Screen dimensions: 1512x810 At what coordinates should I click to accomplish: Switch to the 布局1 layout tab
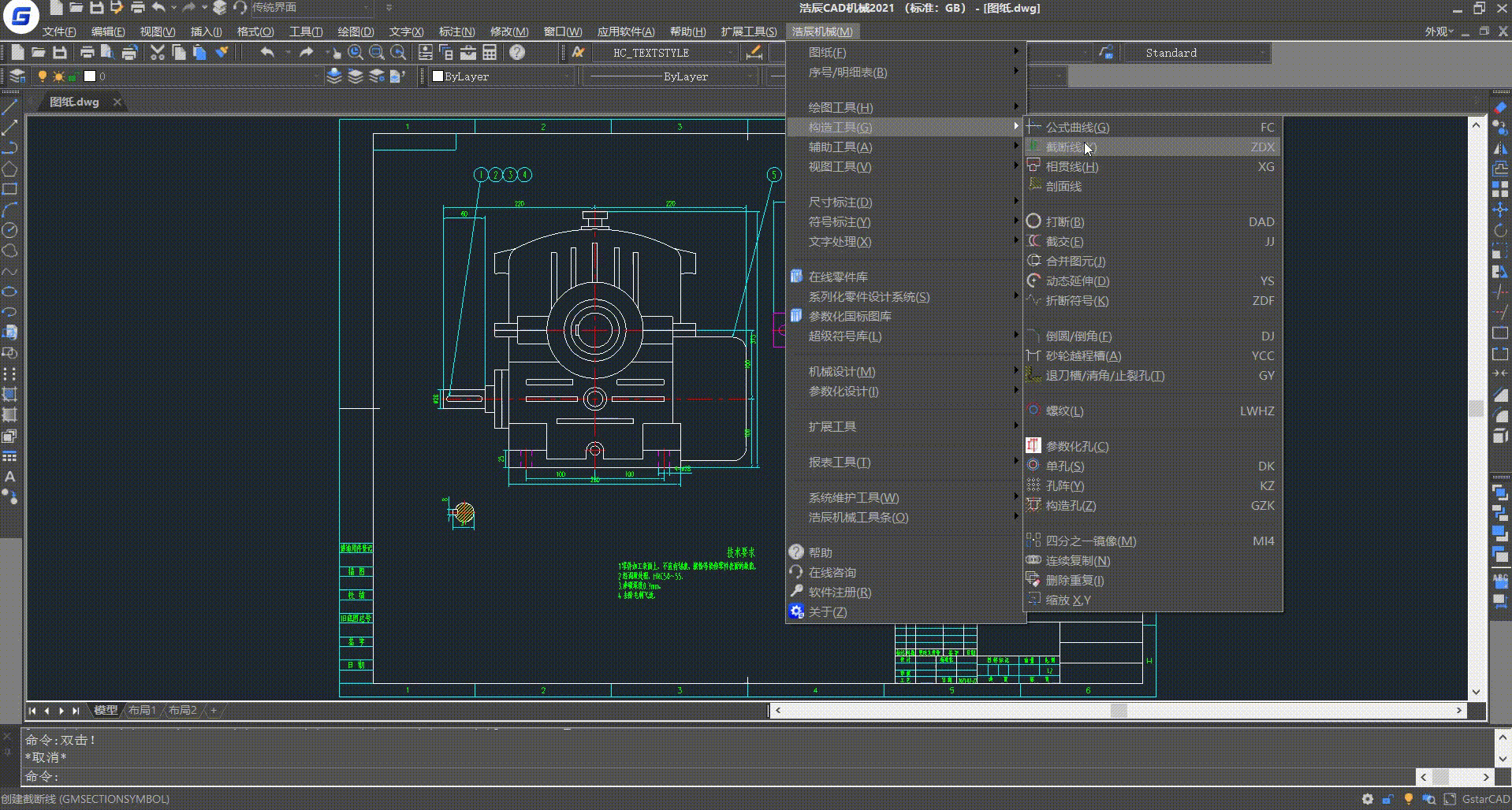point(142,710)
